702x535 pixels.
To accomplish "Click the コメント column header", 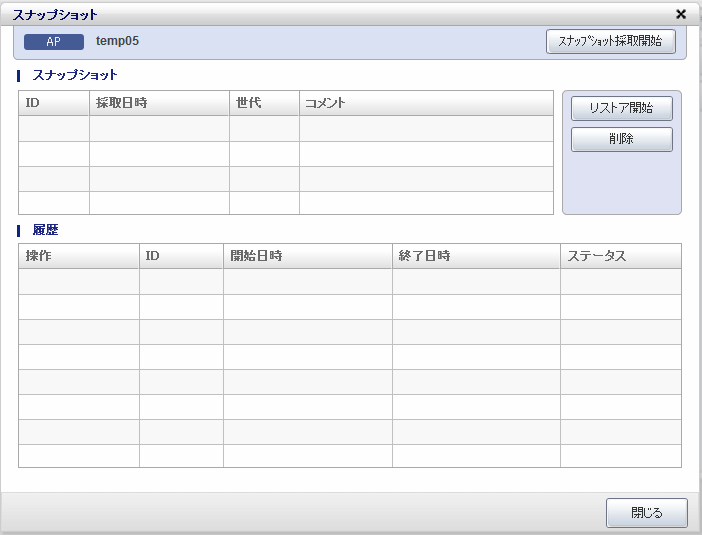I will [426, 103].
